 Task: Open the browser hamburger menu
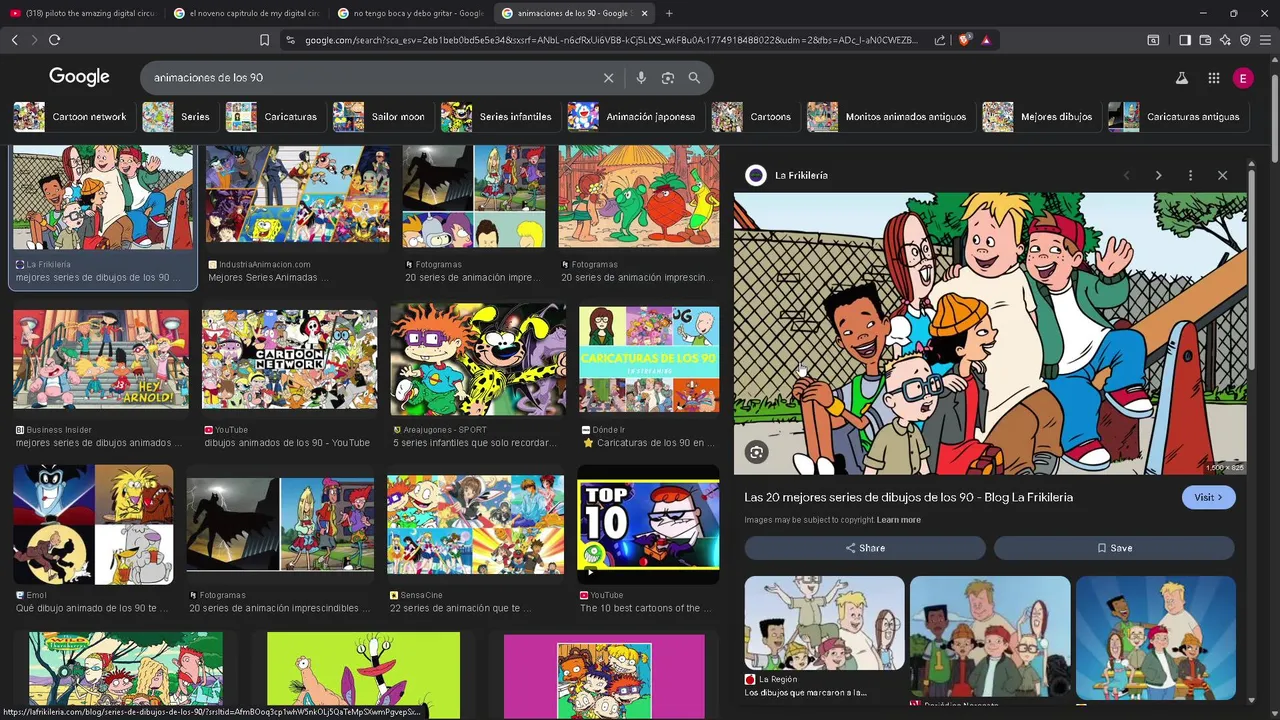1266,40
